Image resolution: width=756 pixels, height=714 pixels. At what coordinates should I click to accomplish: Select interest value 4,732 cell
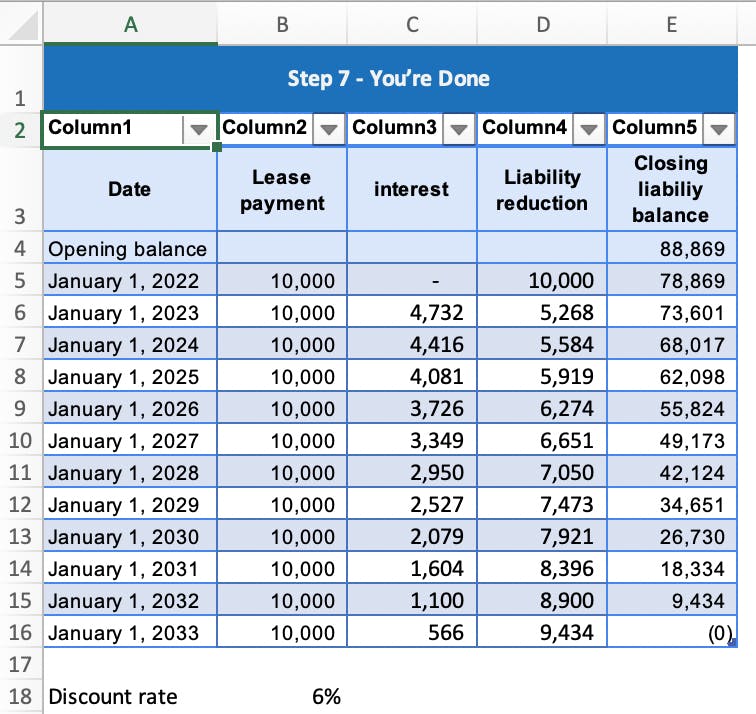click(x=412, y=313)
